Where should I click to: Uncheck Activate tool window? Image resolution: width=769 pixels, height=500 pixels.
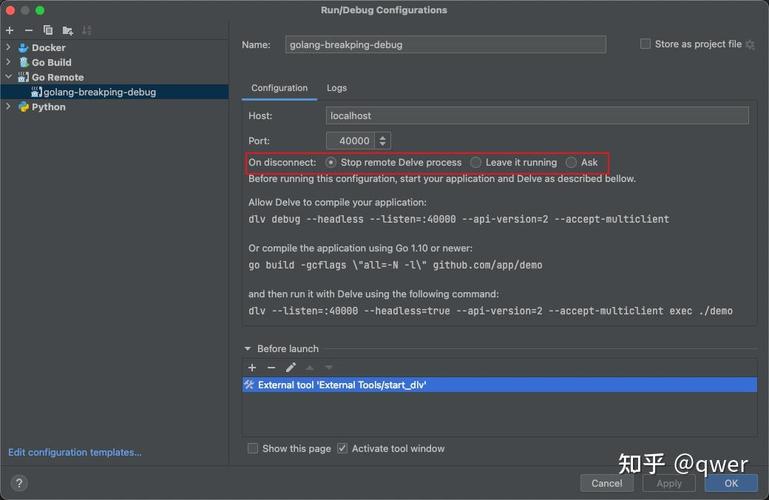342,449
